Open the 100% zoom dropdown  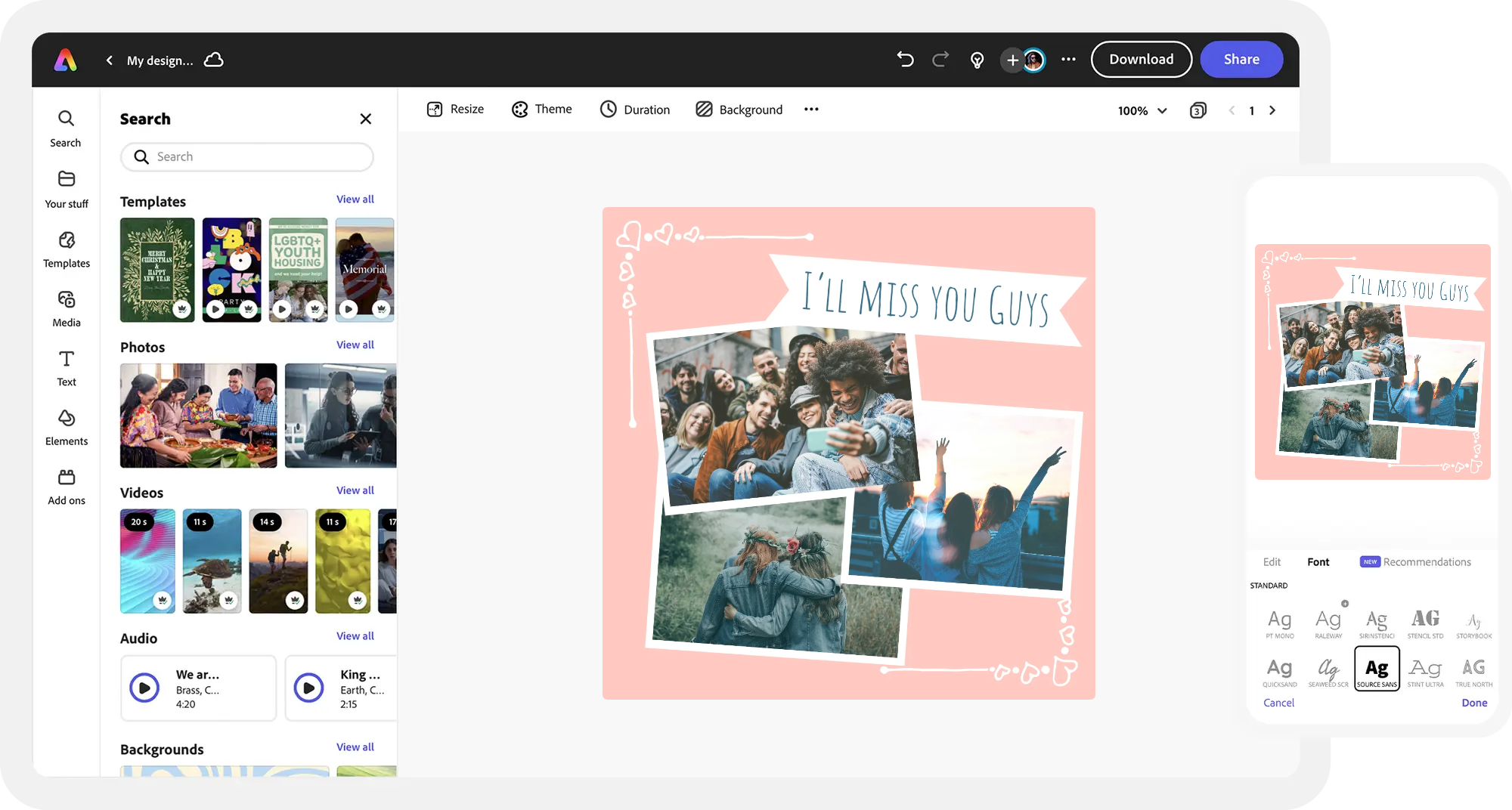point(1142,110)
